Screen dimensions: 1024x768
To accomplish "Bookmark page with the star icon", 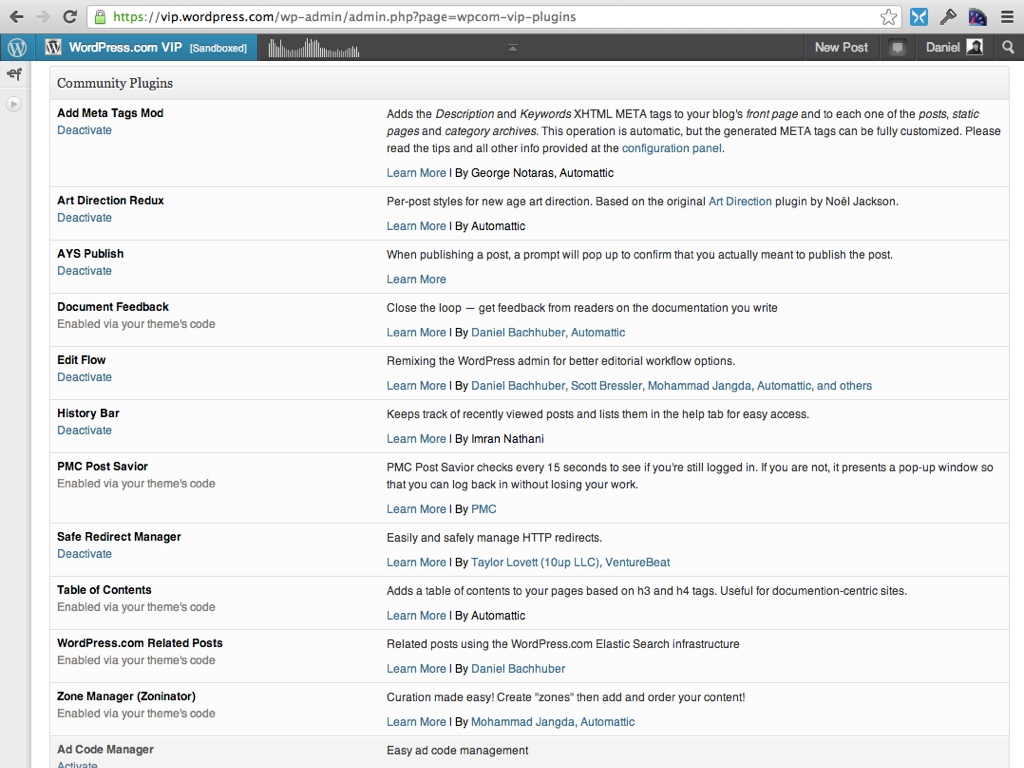I will pos(888,17).
